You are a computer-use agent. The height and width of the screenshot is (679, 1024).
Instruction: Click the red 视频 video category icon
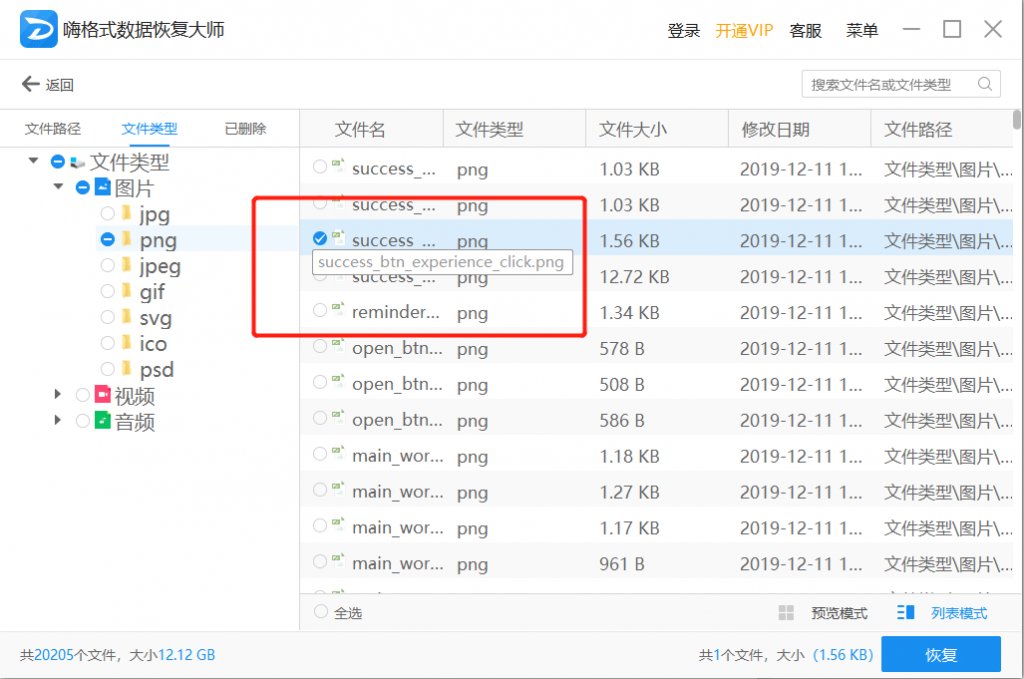point(104,395)
